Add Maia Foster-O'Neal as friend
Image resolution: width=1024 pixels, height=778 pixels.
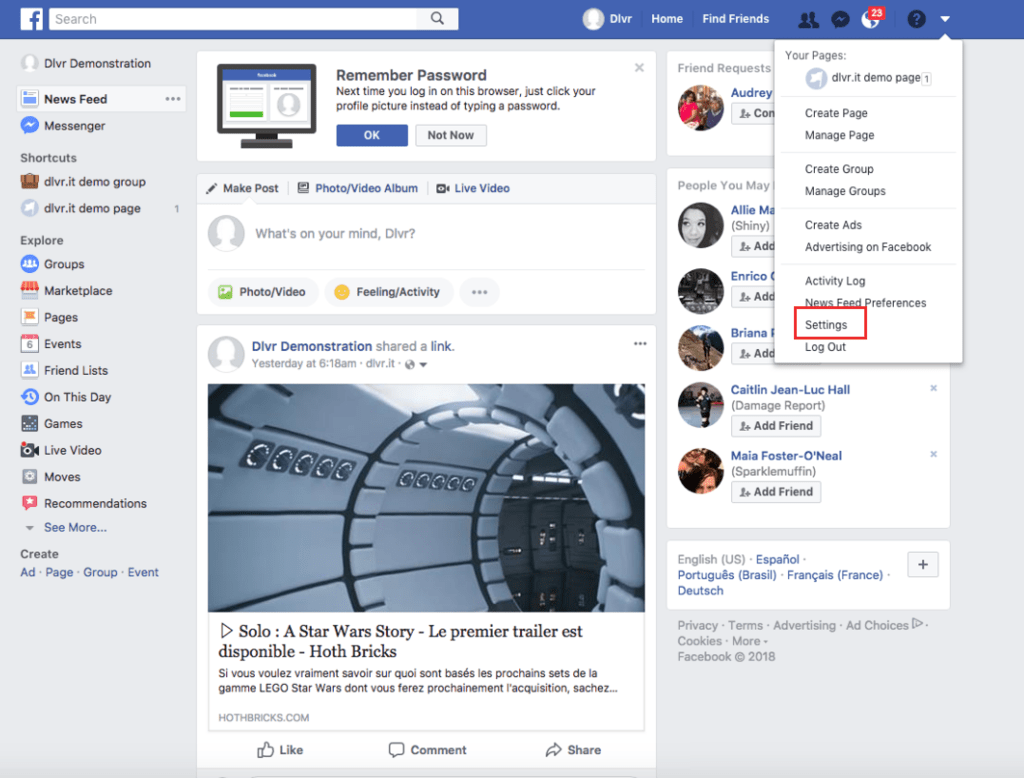(x=776, y=492)
